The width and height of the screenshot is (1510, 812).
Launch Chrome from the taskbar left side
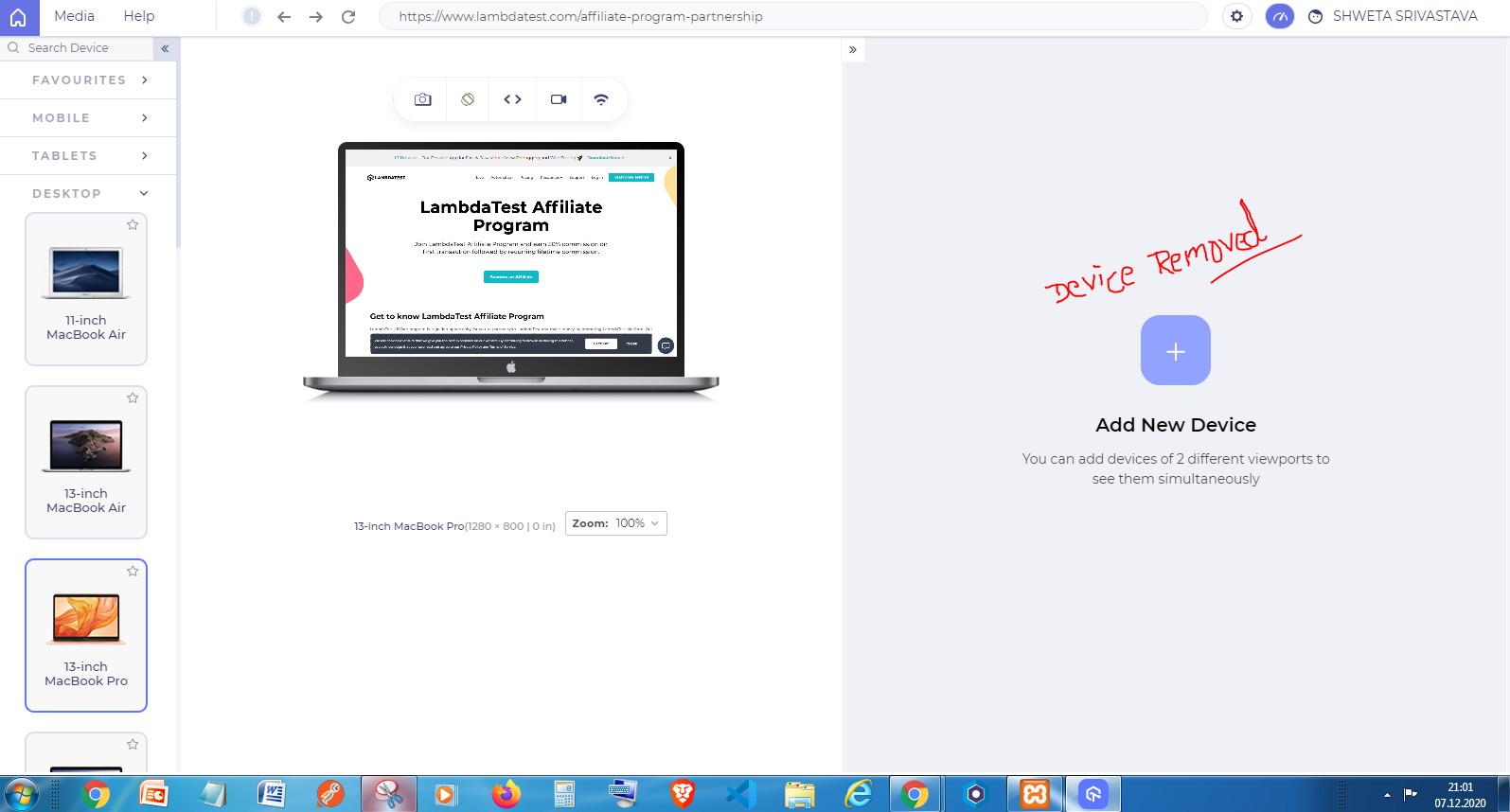(x=95, y=794)
